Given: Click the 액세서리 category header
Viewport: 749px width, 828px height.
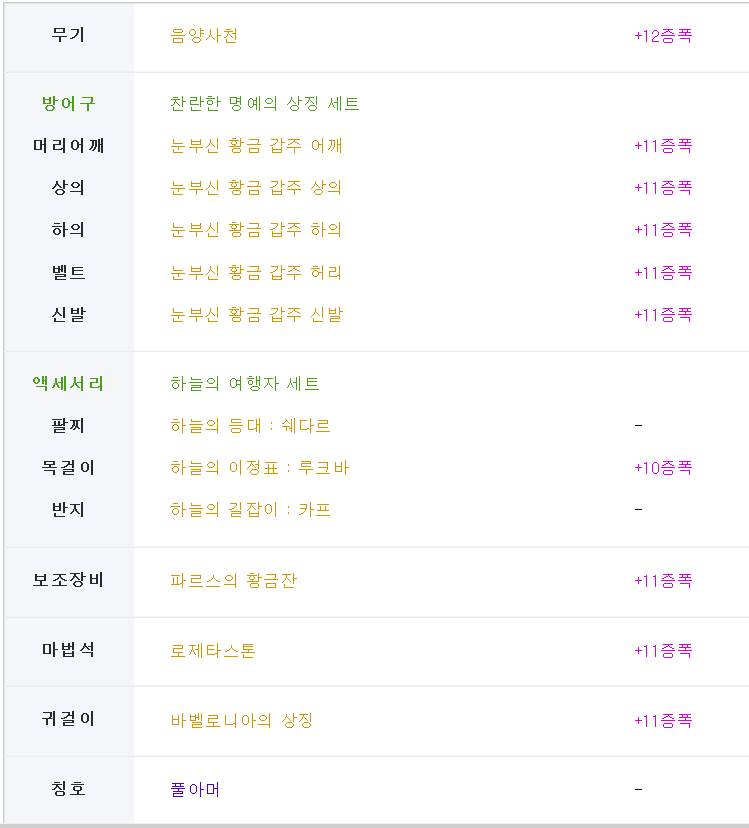Looking at the screenshot, I should click(68, 383).
